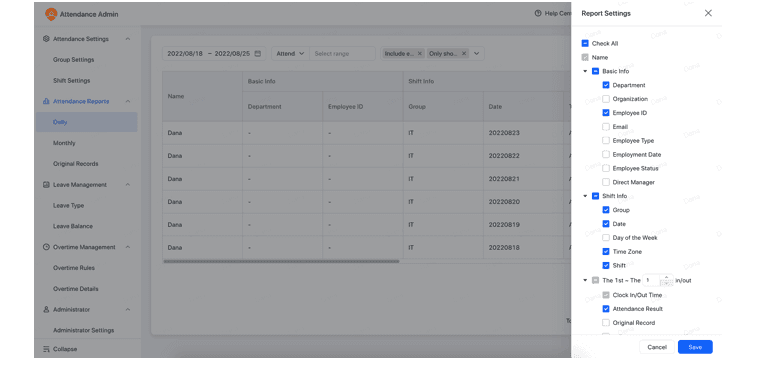Uncheck the Attendance Result checkbox
Screen dimensions: 761x366
[606, 309]
